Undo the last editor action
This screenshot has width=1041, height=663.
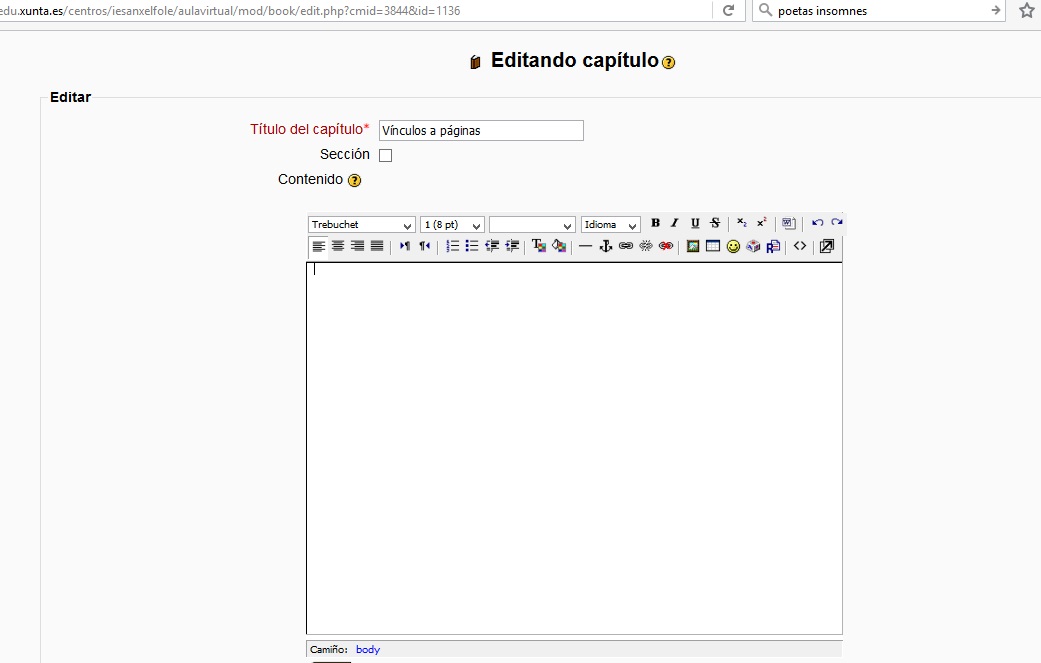[817, 223]
